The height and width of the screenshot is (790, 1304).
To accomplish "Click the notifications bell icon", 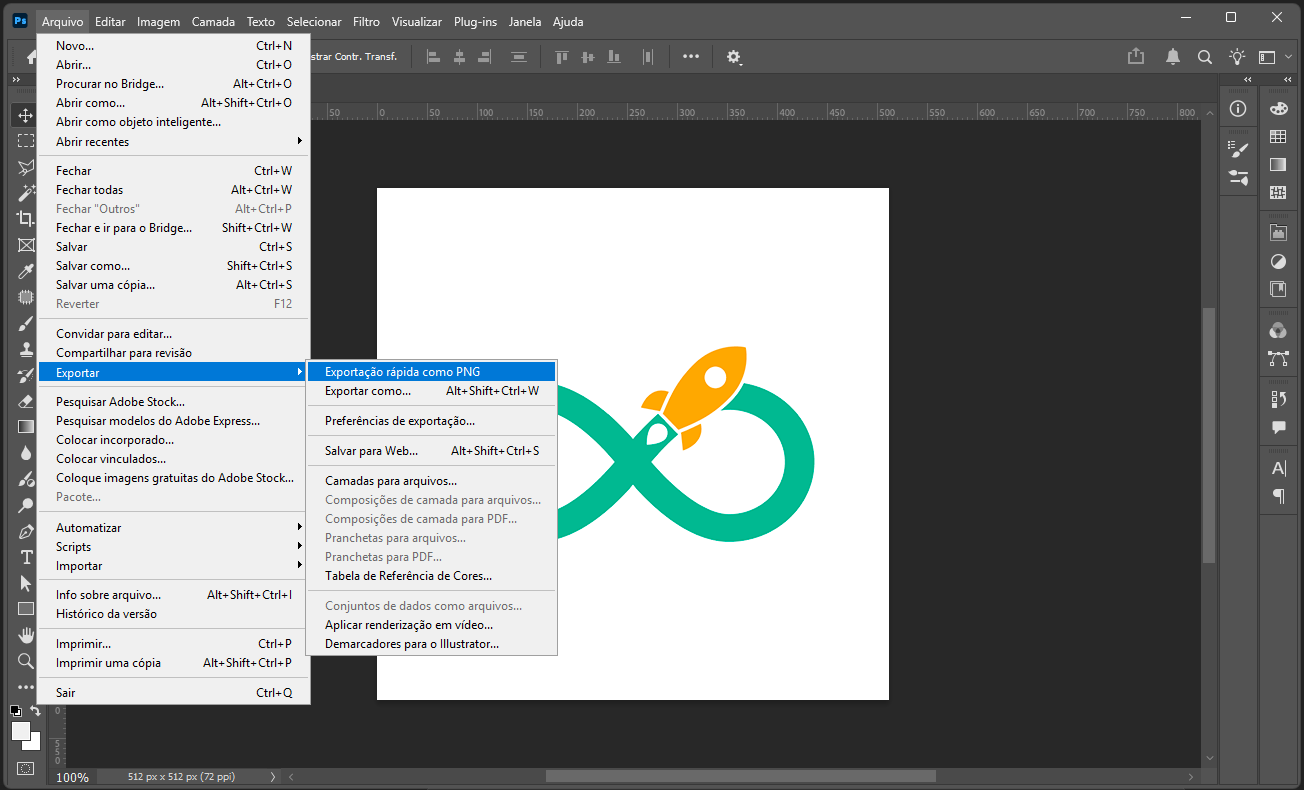I will pyautogui.click(x=1173, y=57).
